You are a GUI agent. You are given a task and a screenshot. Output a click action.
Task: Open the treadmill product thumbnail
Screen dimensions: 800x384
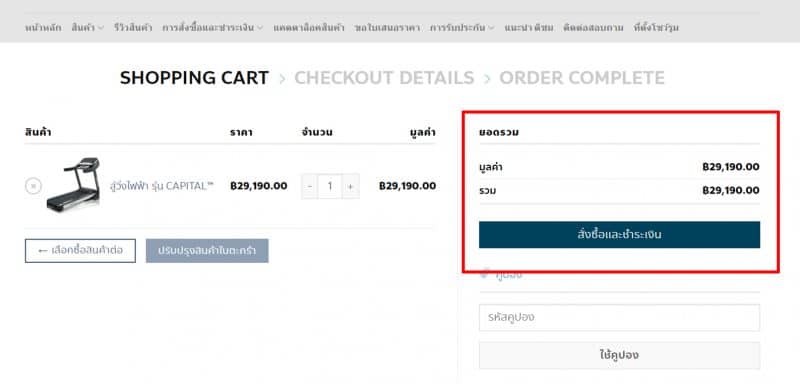pyautogui.click(x=73, y=185)
